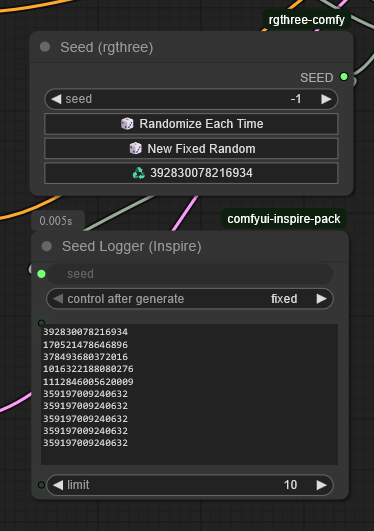Image resolution: width=374 pixels, height=531 pixels.
Task: Collapse the Seed Logger (Inspire) node via its dot
Action: pyautogui.click(x=46, y=246)
